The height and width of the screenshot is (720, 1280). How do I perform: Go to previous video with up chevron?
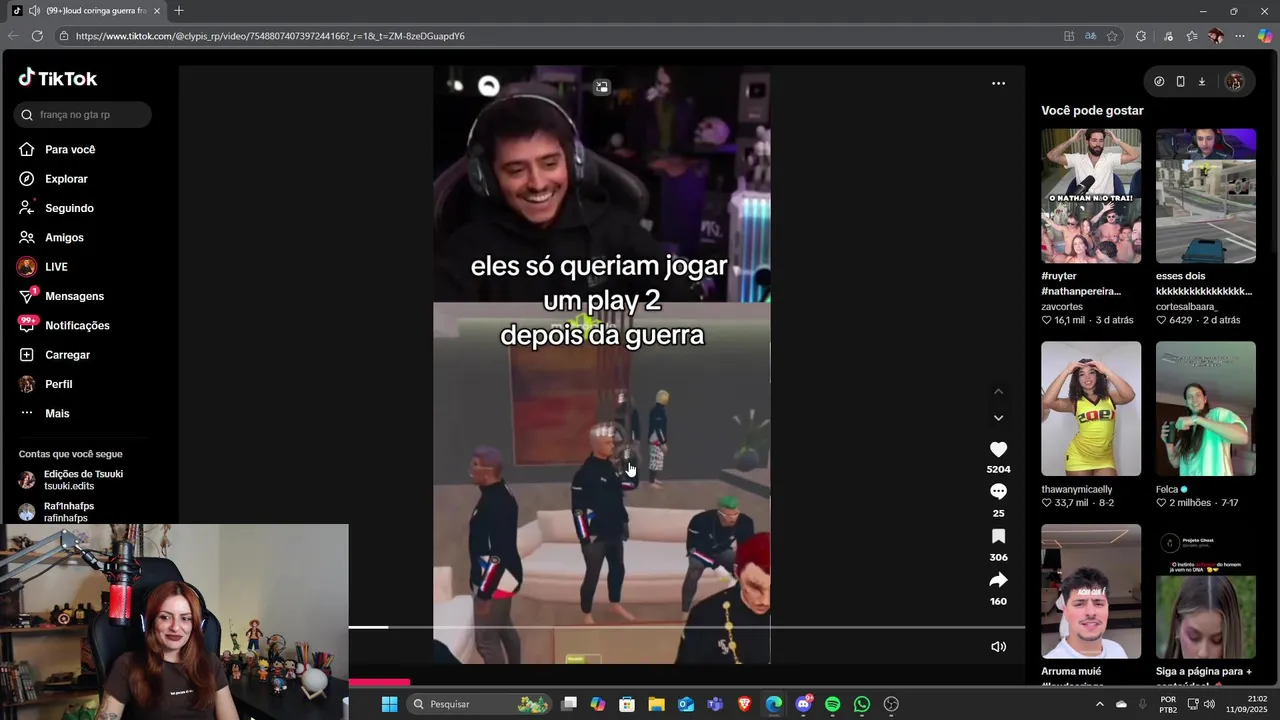click(x=998, y=392)
